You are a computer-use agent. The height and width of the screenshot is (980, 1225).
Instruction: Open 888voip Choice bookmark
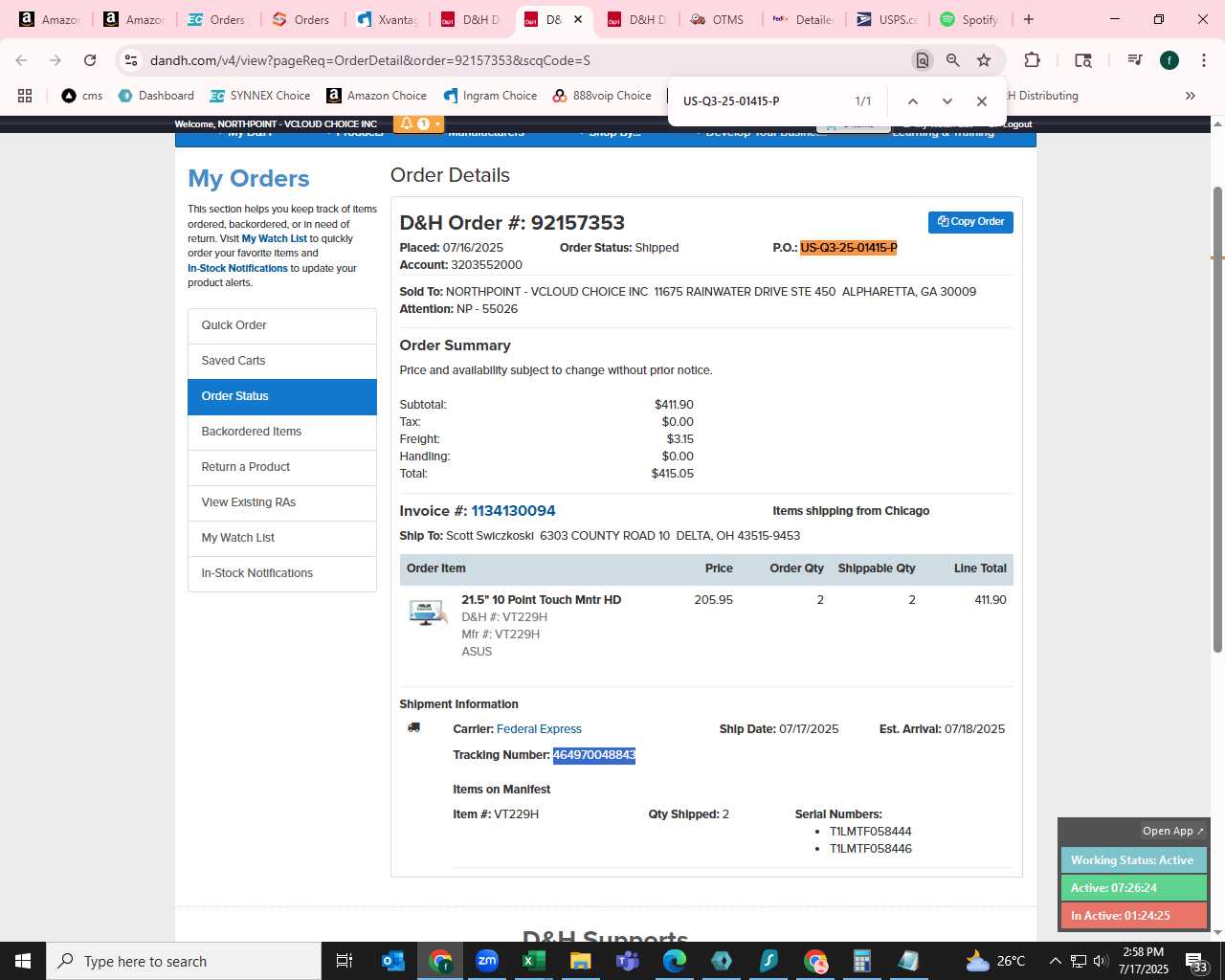coord(602,96)
